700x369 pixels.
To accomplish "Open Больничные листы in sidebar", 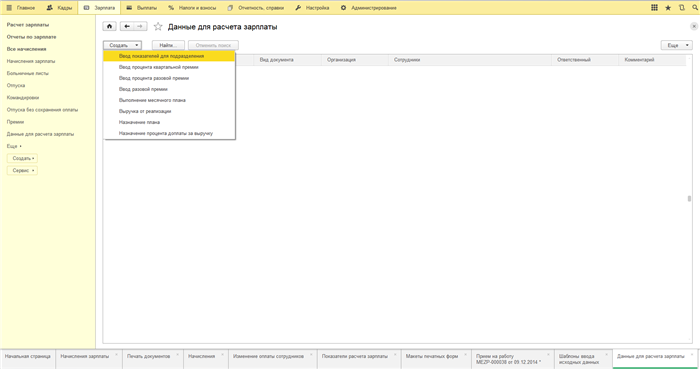I will (28, 73).
